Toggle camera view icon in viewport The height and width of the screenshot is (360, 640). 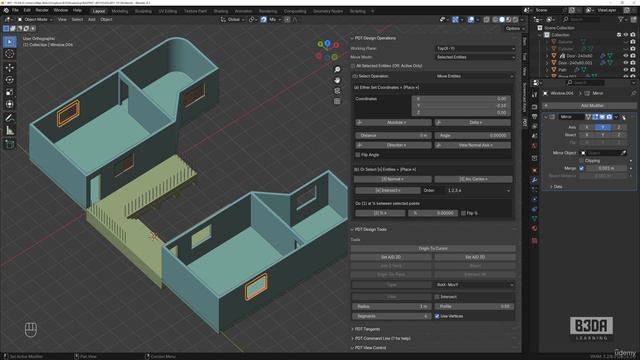click(x=337, y=91)
